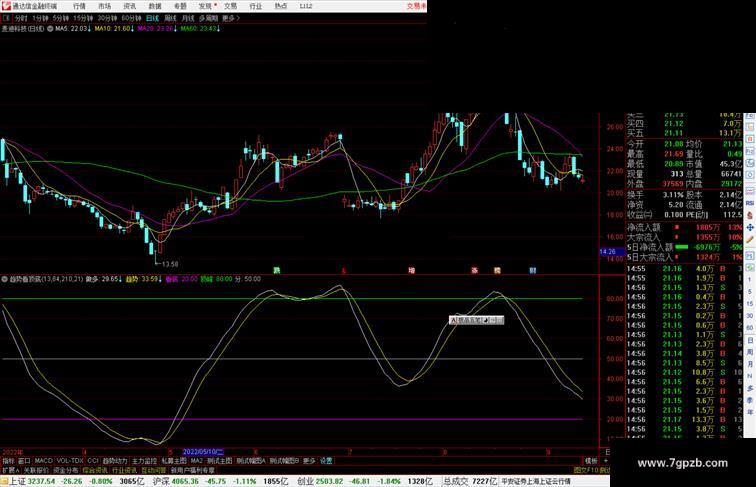Click the 创业 index in status bar
This screenshot has height=487, width=756.
(x=306, y=481)
